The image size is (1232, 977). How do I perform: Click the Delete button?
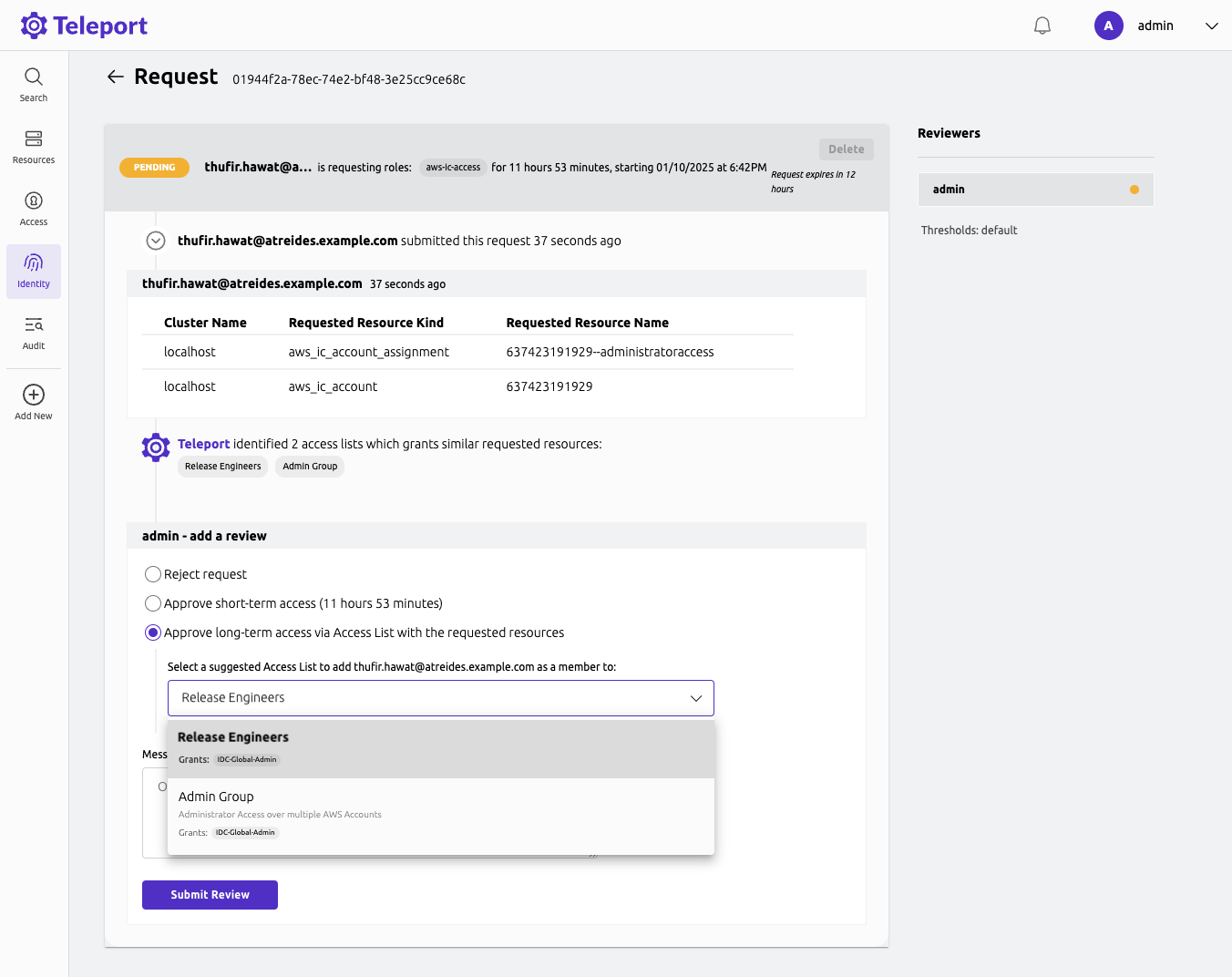[x=846, y=149]
